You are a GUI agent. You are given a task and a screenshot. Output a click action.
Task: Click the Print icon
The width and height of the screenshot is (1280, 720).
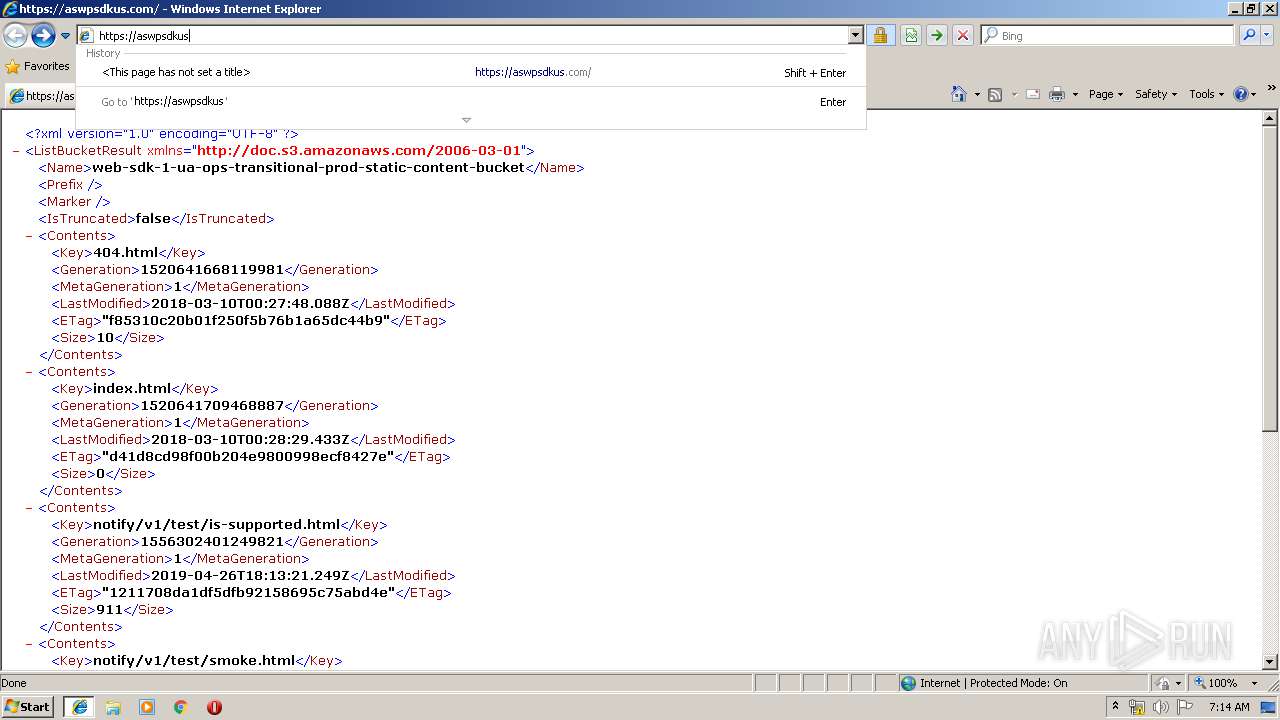click(1057, 94)
